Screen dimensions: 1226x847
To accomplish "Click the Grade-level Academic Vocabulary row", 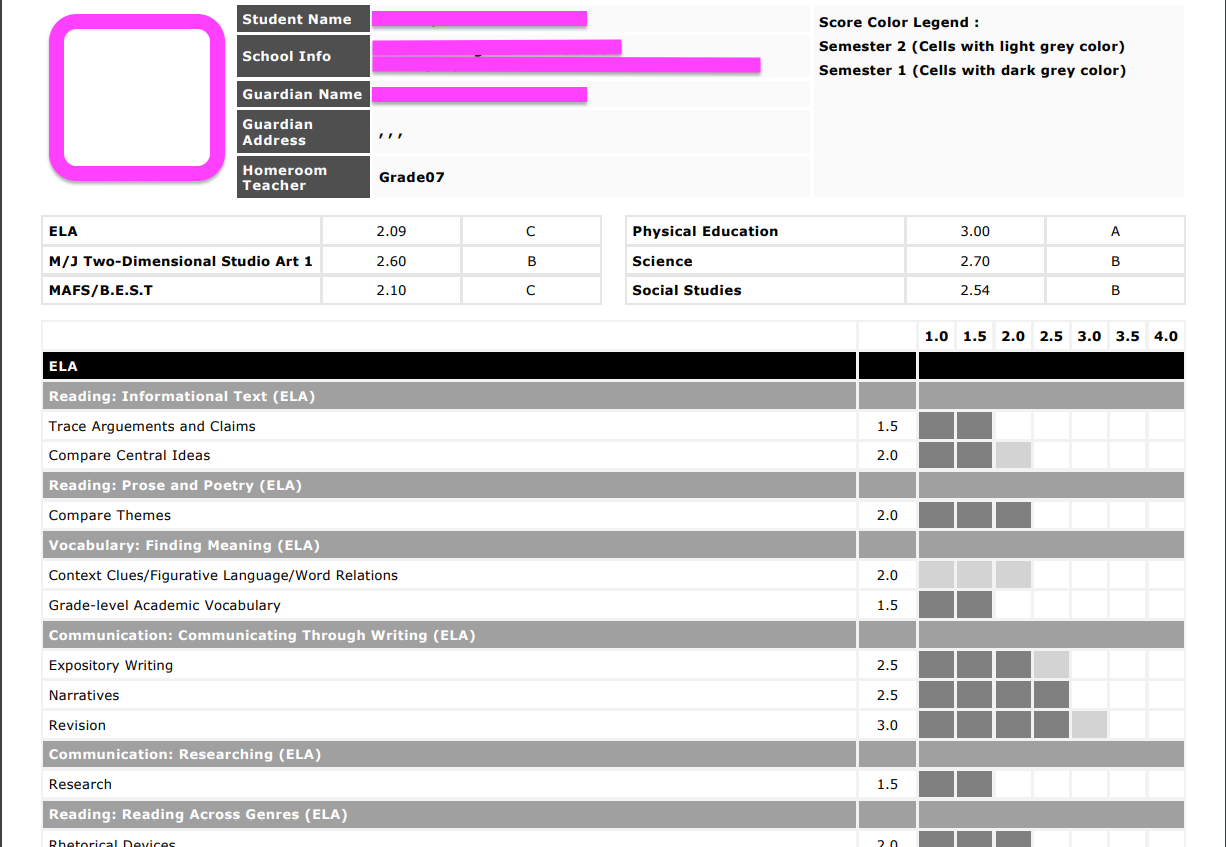I will point(613,605).
